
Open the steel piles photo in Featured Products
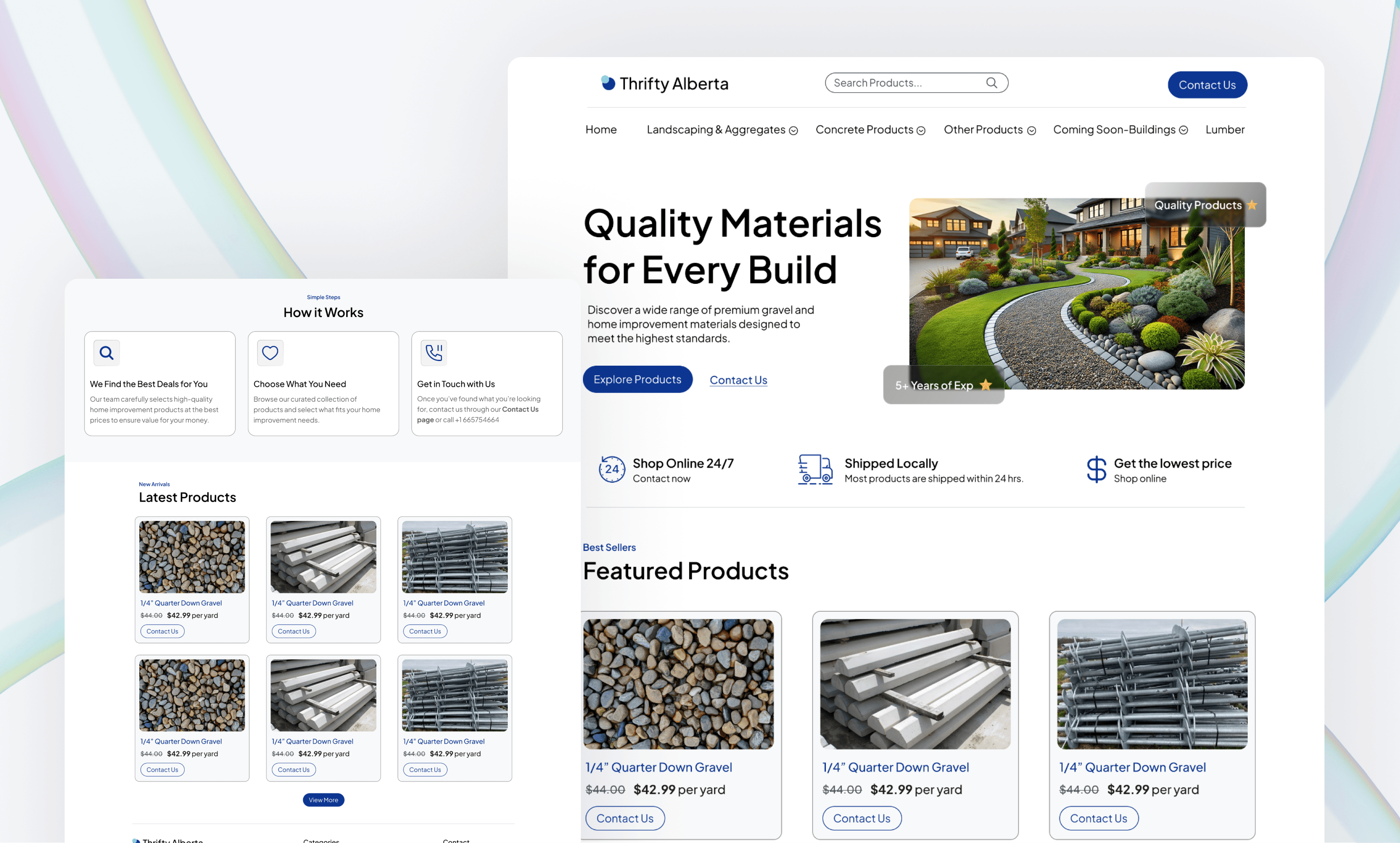pos(1152,684)
